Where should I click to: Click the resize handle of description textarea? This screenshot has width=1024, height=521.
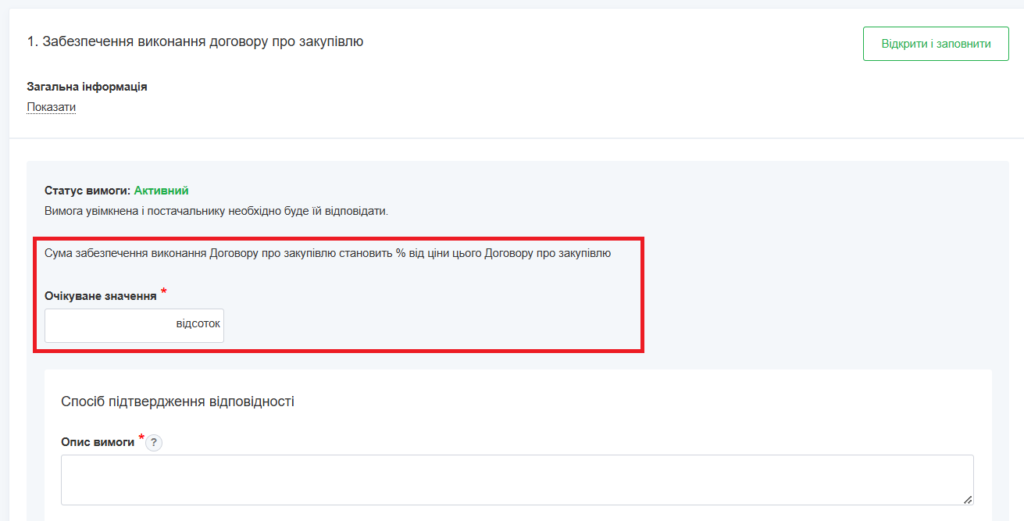pos(967,498)
